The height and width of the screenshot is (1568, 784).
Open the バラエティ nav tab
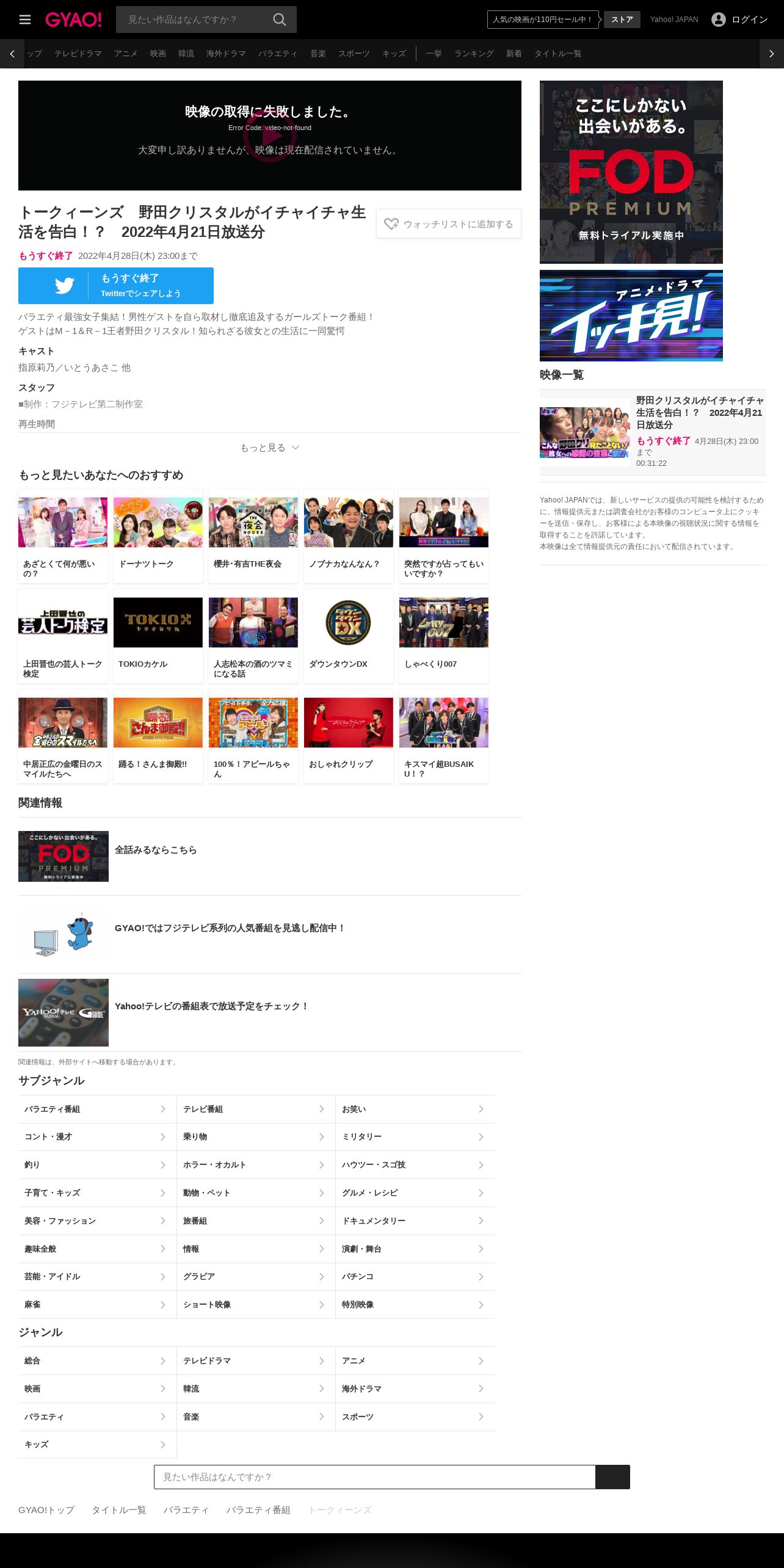[278, 54]
